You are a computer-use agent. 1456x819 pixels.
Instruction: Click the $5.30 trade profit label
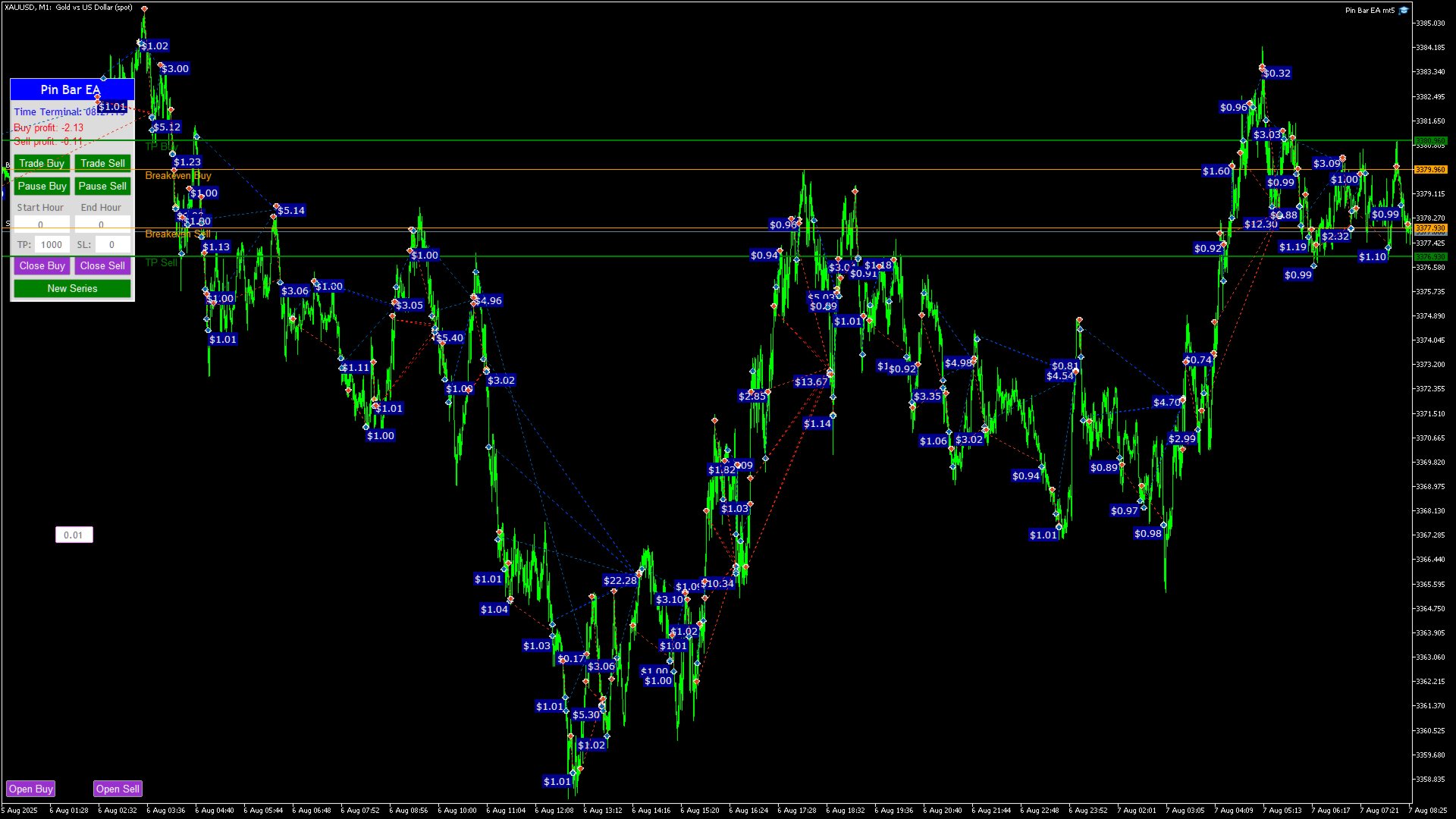(x=586, y=715)
